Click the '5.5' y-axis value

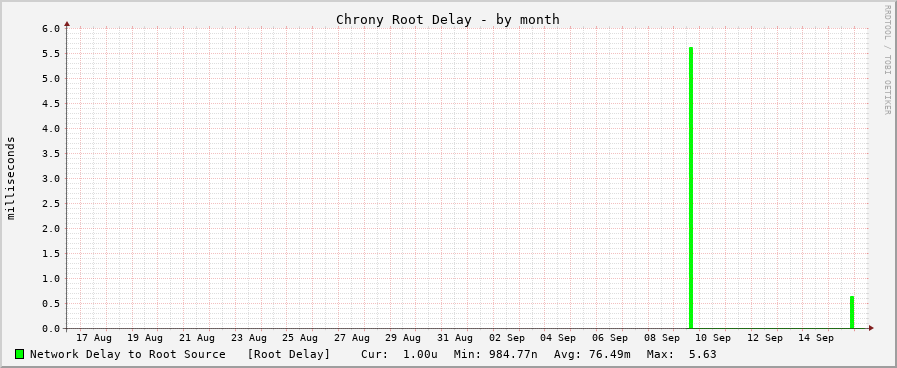[51, 54]
